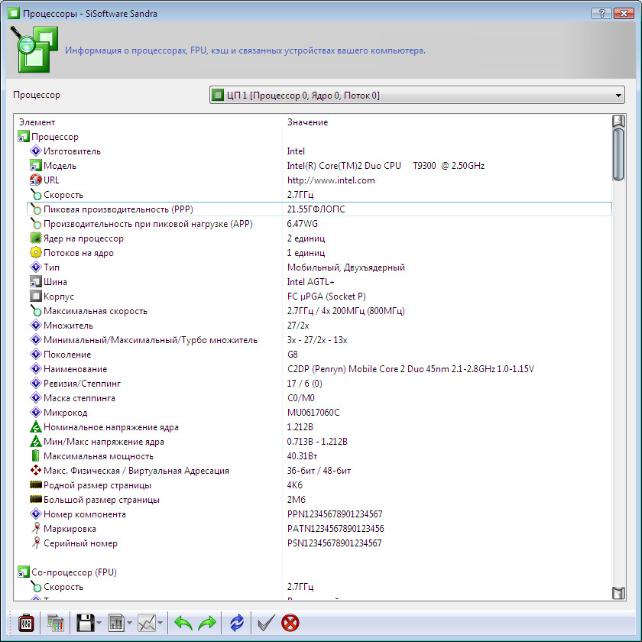Select the 'Поколение' row label

tap(67, 355)
